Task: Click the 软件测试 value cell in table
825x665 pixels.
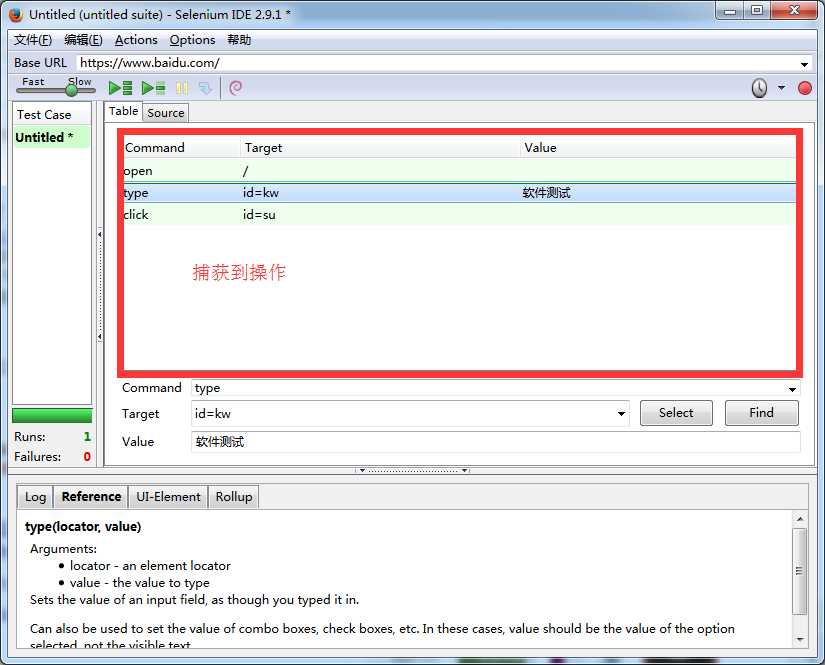Action: pyautogui.click(x=546, y=193)
